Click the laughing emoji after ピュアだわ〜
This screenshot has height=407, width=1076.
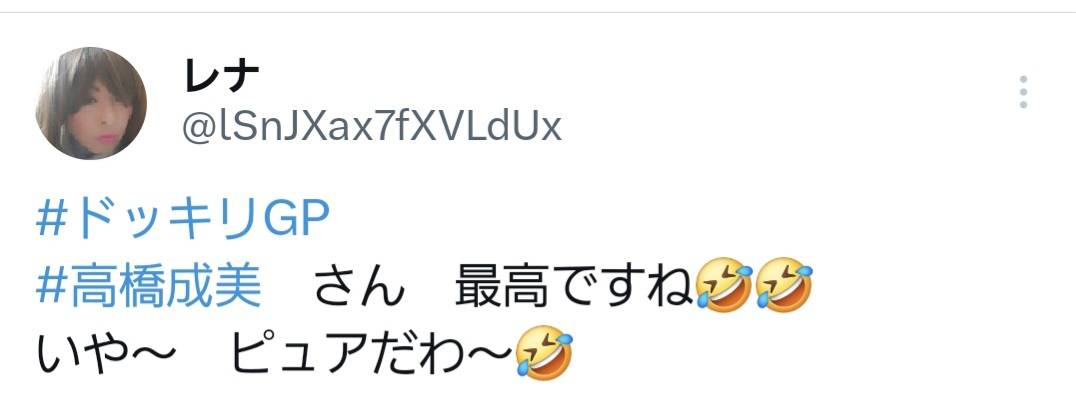(x=543, y=353)
